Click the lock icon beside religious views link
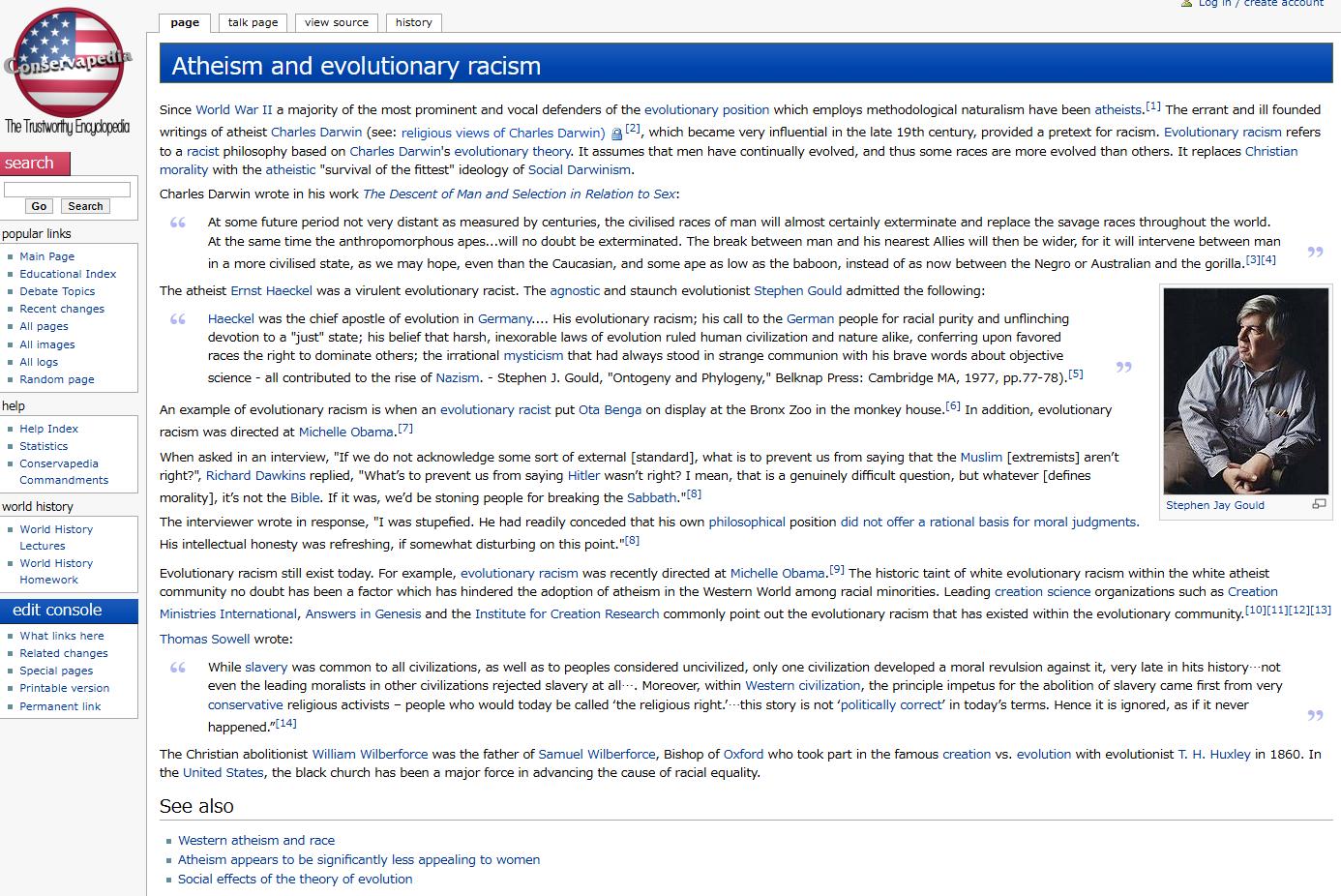This screenshot has width=1341, height=896. pyautogui.click(x=617, y=134)
